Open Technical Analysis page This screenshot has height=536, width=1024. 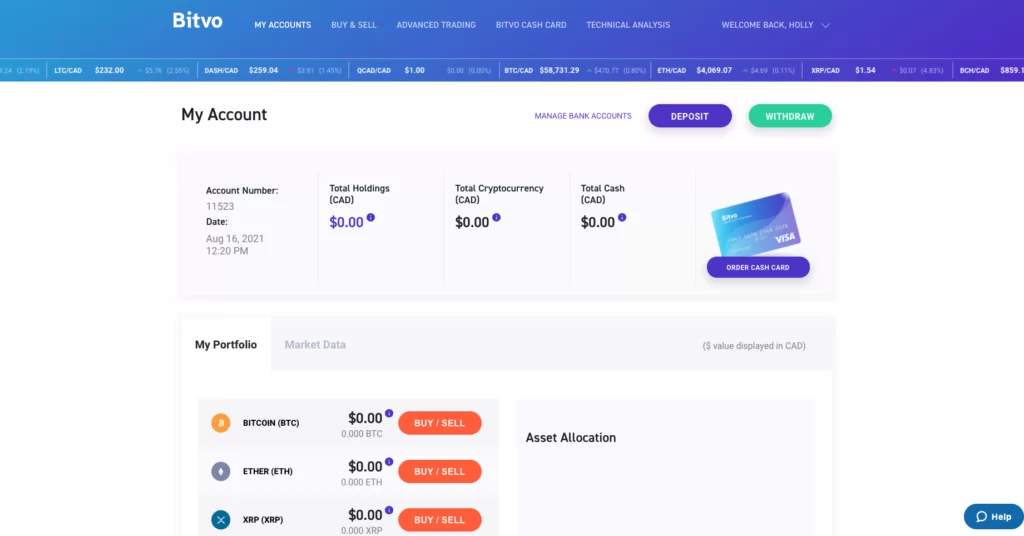click(628, 25)
